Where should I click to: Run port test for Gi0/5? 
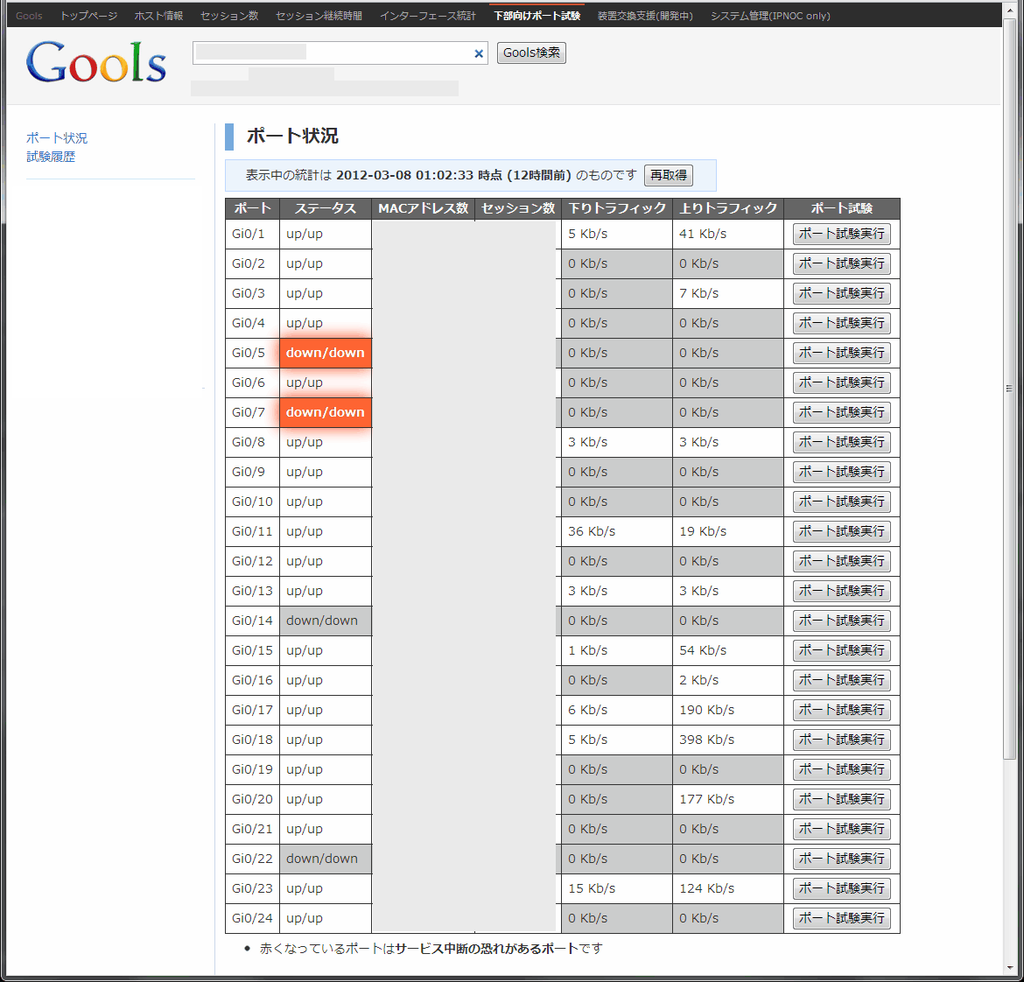(x=842, y=353)
